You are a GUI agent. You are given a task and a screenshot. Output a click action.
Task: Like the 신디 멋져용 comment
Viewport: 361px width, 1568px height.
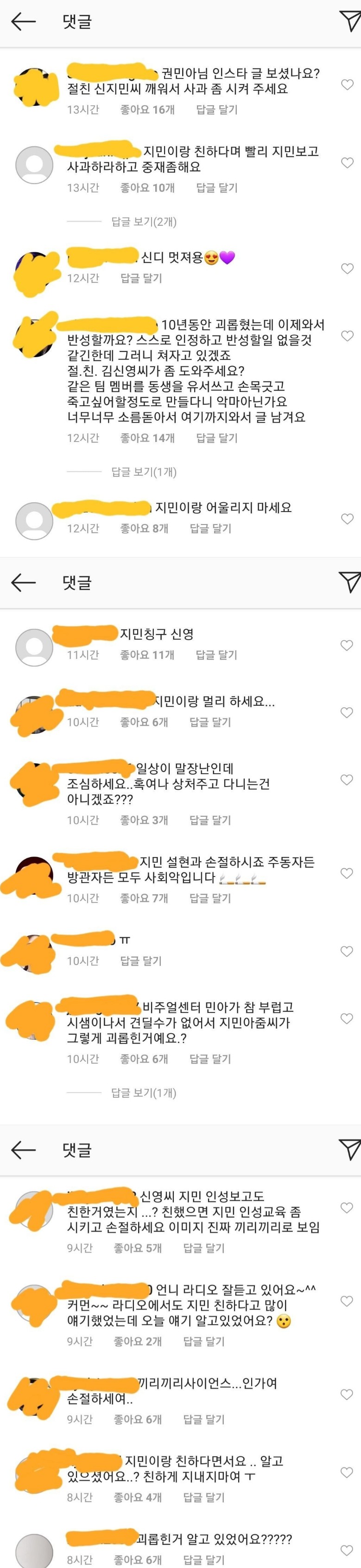[x=347, y=269]
